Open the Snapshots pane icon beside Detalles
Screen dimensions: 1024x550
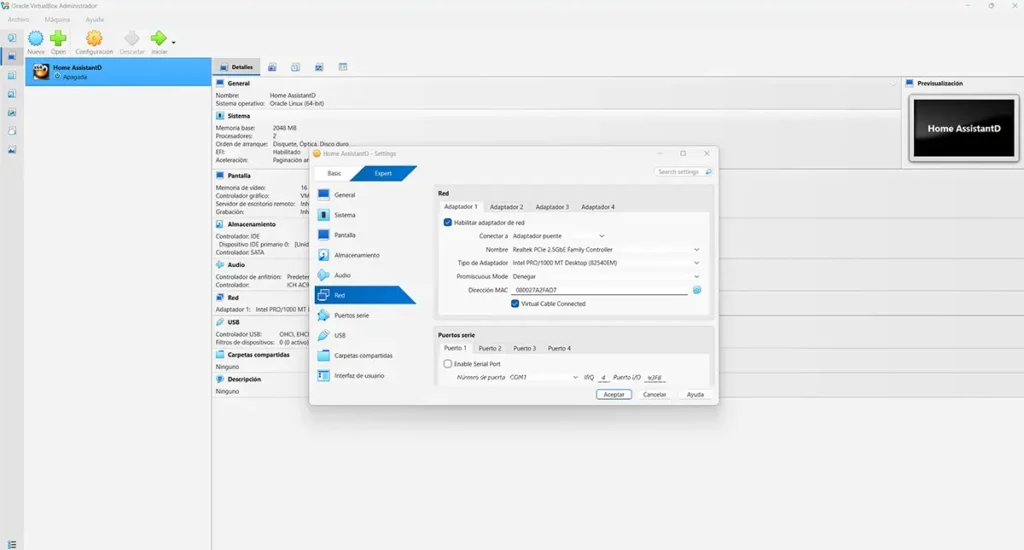[x=272, y=67]
